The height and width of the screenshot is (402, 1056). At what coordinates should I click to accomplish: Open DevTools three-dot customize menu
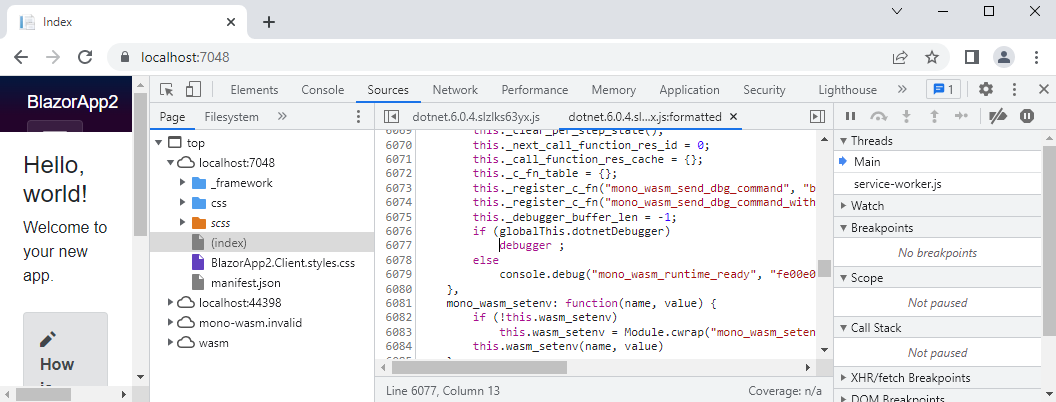point(1014,90)
